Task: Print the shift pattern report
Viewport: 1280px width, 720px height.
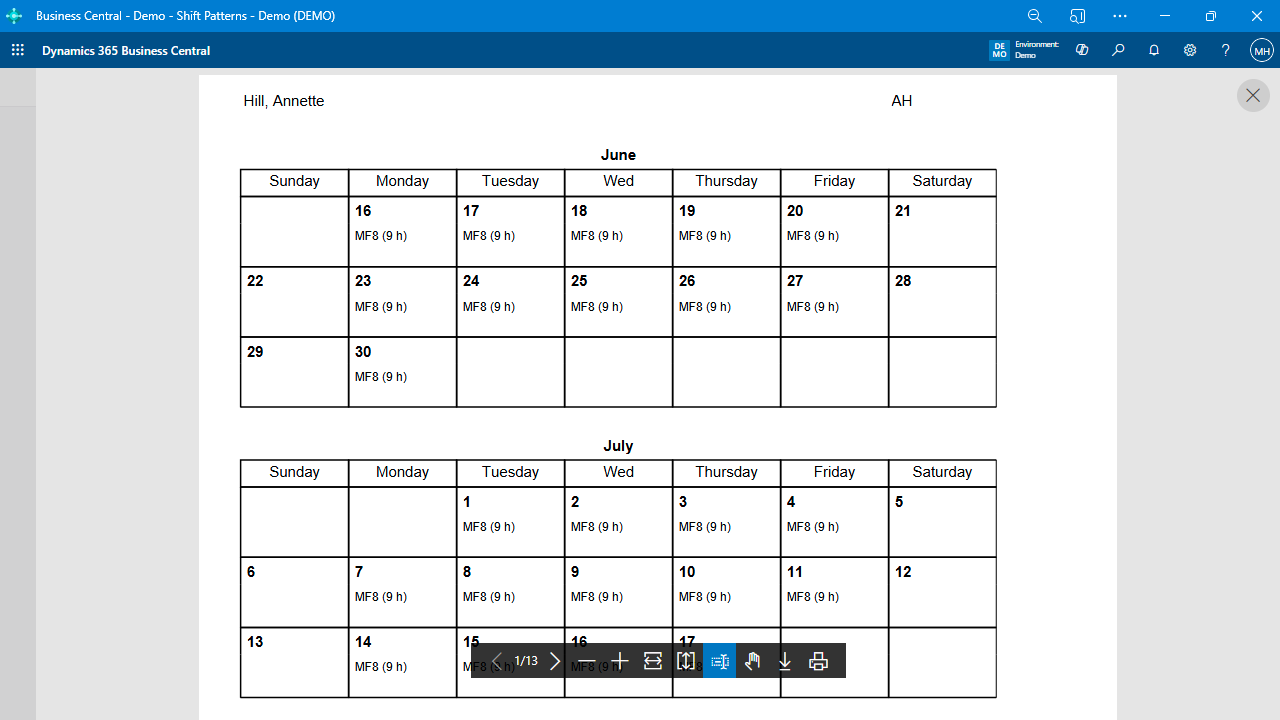Action: (x=818, y=661)
